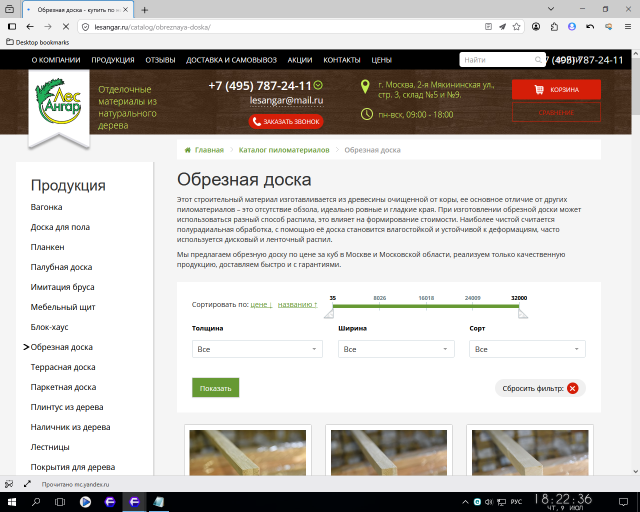Open ДОСТАВКА И САМОВЫВОЗ menu item
The height and width of the screenshot is (512, 640).
click(x=231, y=60)
